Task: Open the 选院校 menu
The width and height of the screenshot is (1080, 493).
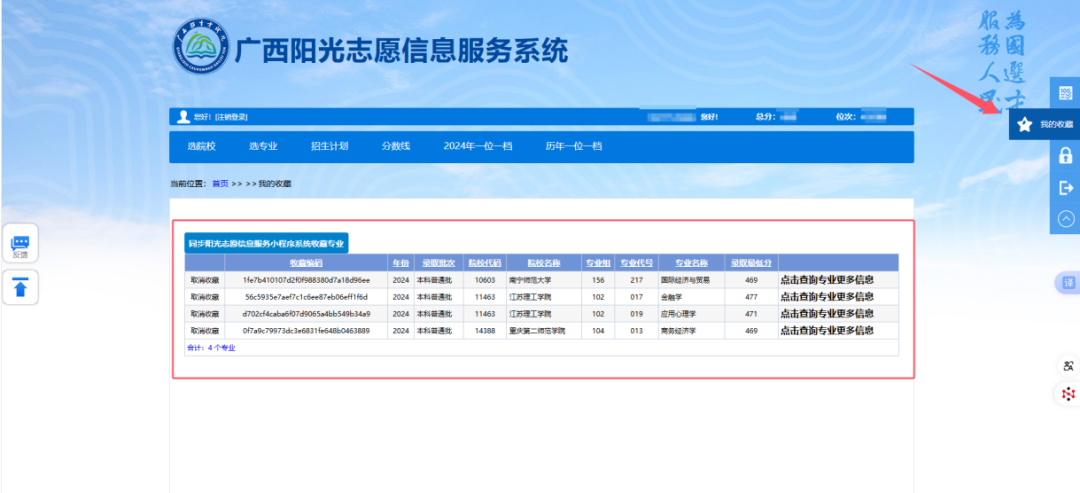Action: tap(201, 146)
